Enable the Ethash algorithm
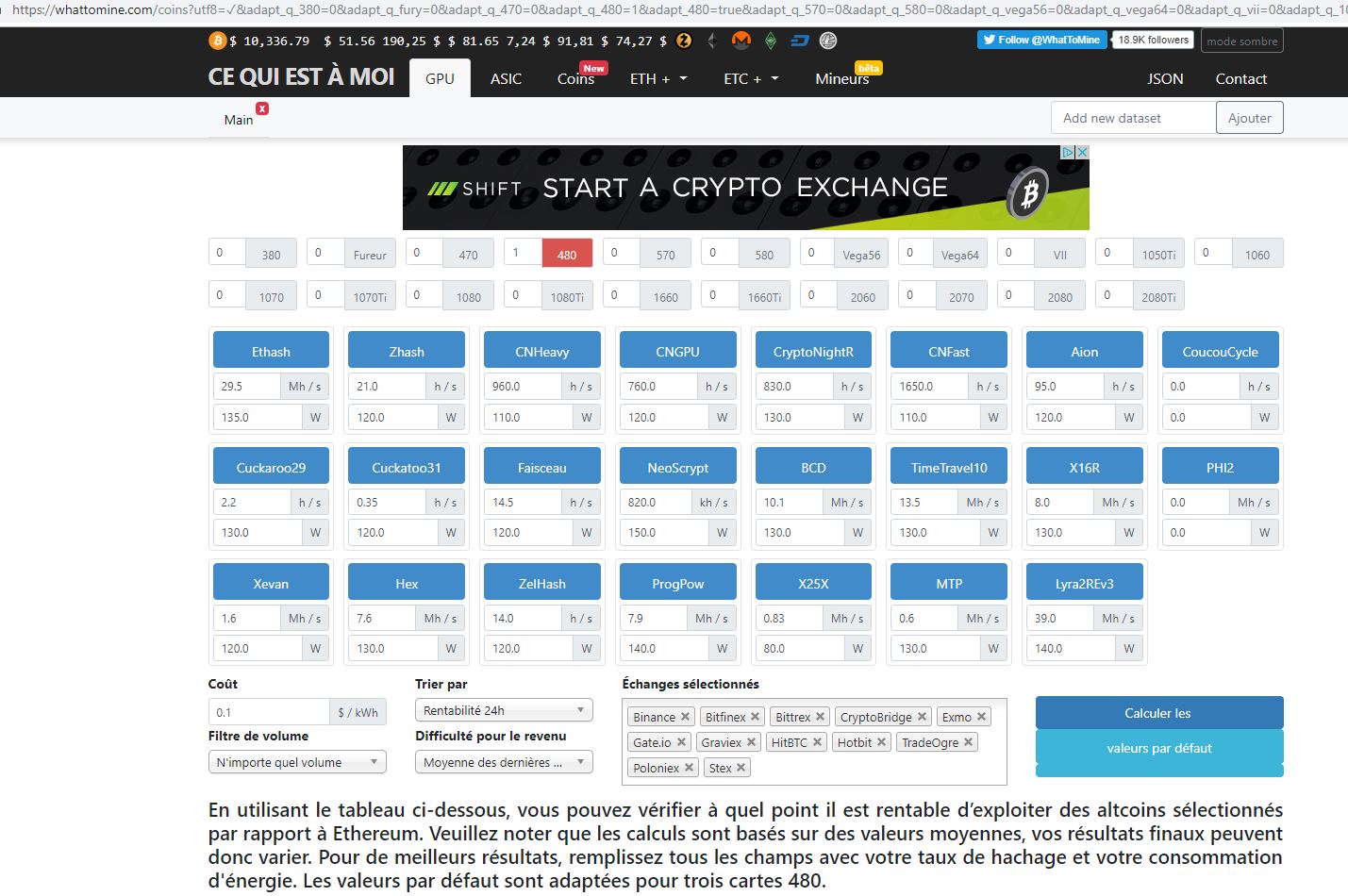The height and width of the screenshot is (896, 1348). pos(271,351)
